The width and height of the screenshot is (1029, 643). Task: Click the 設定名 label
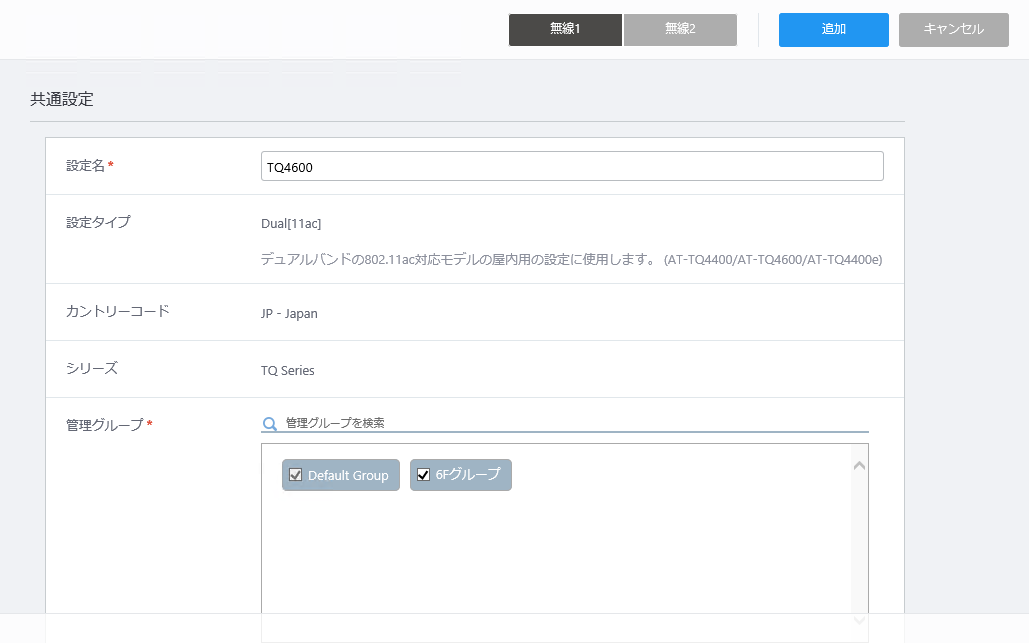(85, 166)
